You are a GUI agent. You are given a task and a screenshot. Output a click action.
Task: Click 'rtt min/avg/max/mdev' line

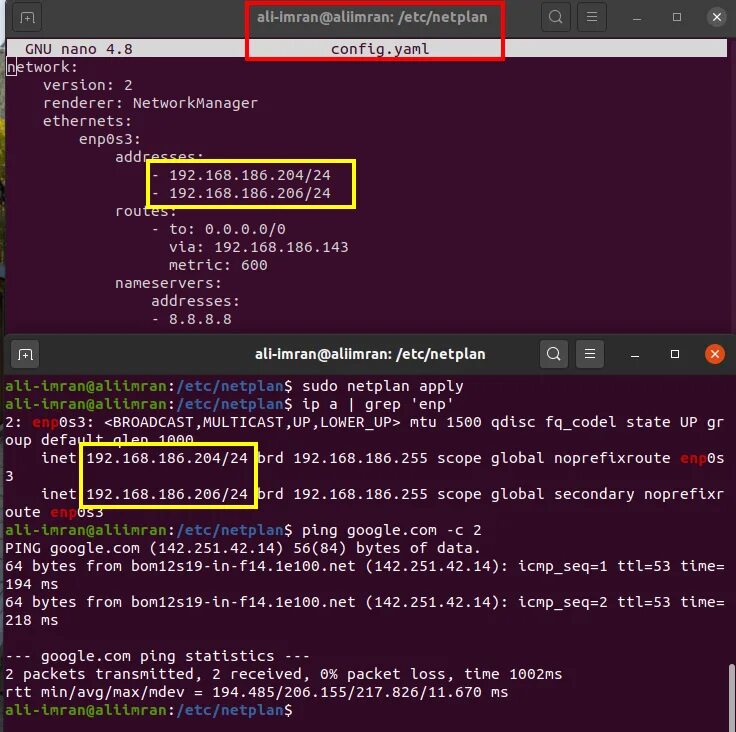[256, 692]
